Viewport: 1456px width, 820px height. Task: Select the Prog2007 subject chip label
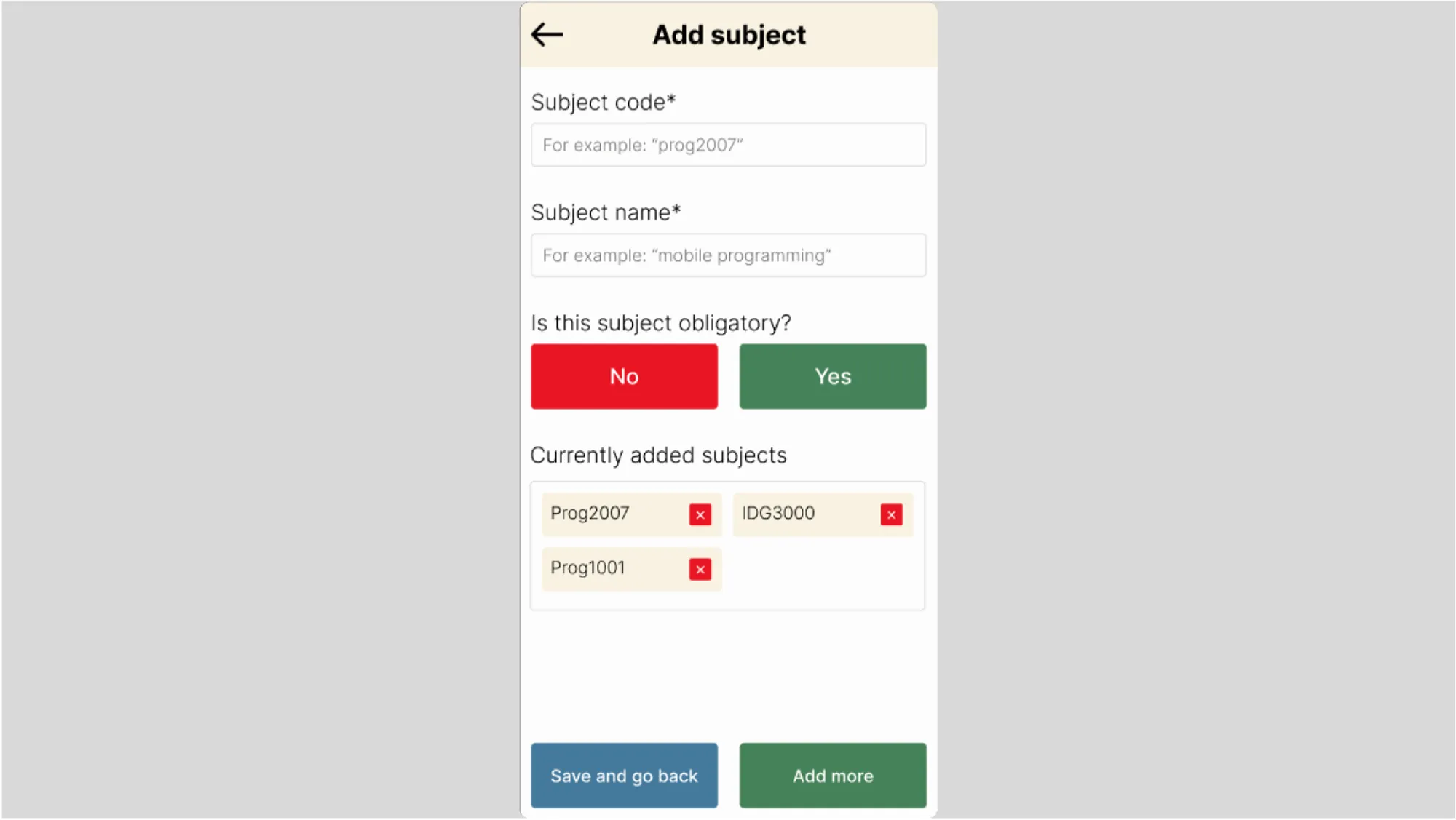pyautogui.click(x=590, y=513)
